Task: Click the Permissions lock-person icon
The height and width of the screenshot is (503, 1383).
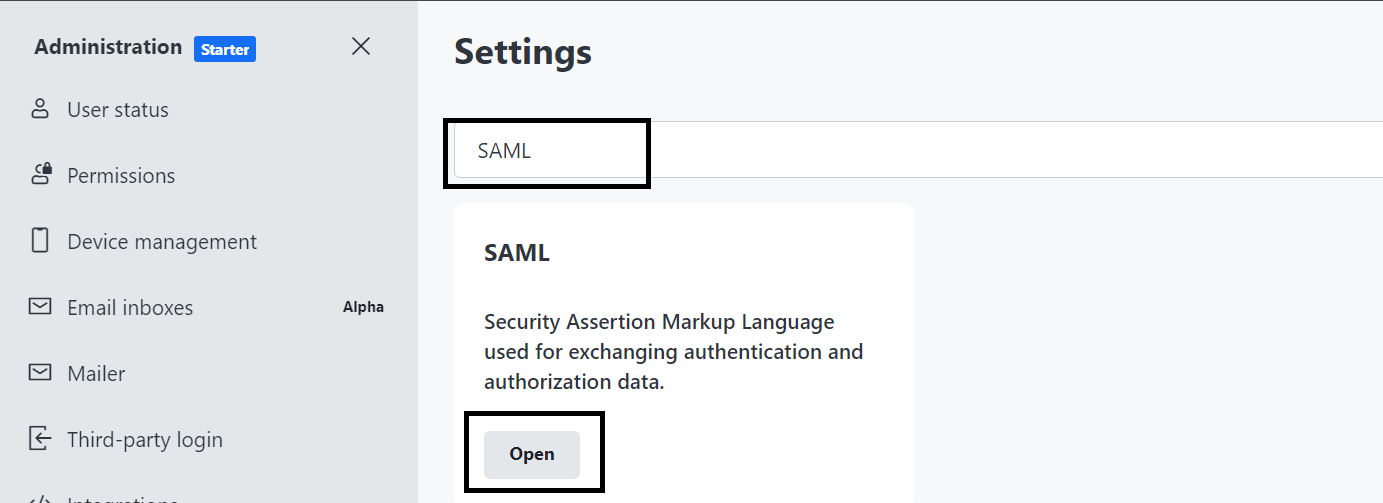Action: 40,175
